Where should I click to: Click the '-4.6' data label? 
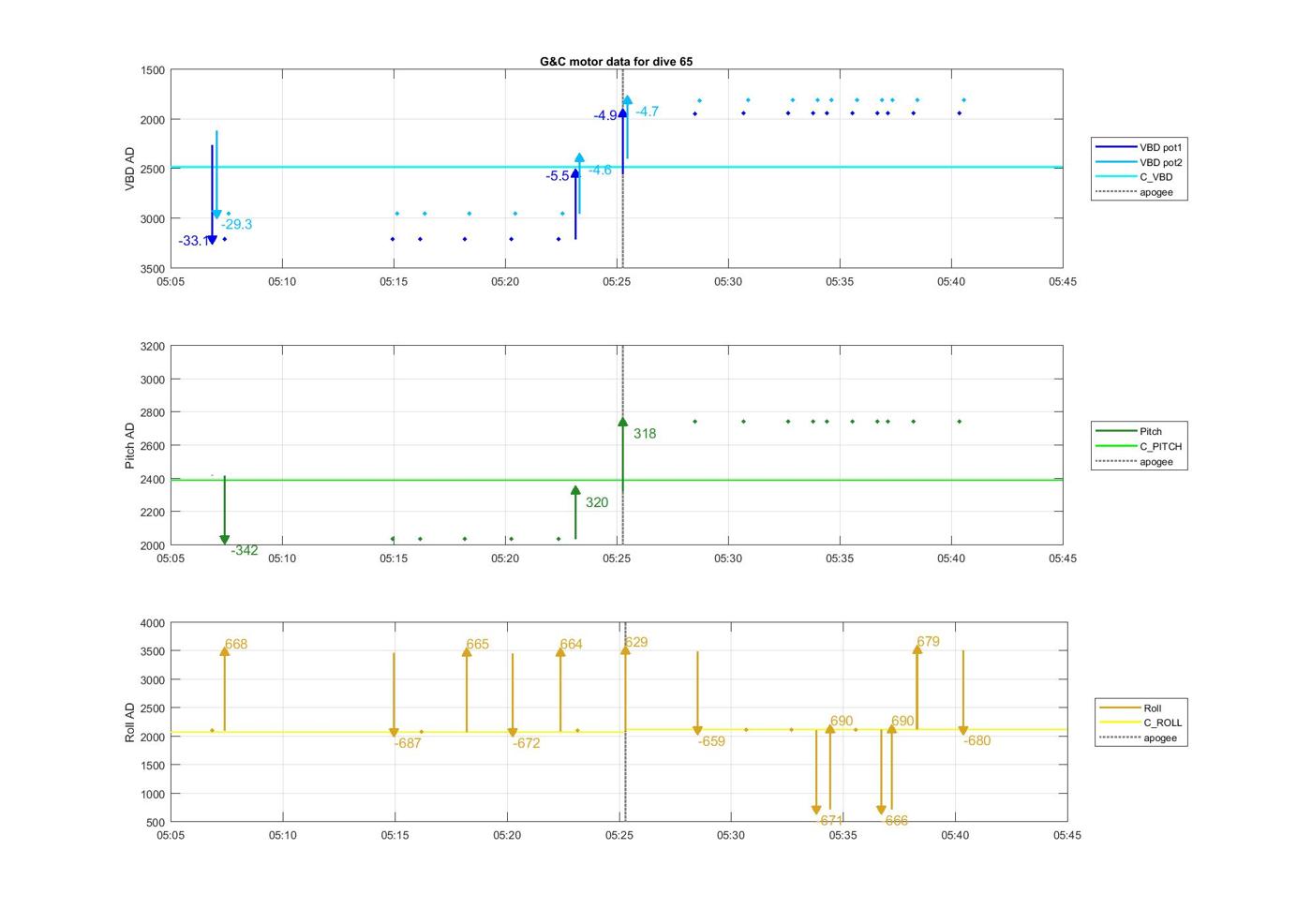pyautogui.click(x=600, y=170)
